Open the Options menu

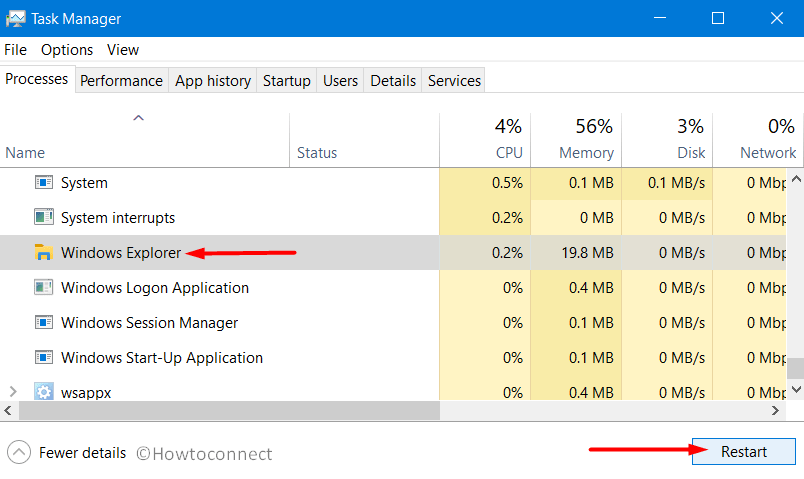(67, 50)
